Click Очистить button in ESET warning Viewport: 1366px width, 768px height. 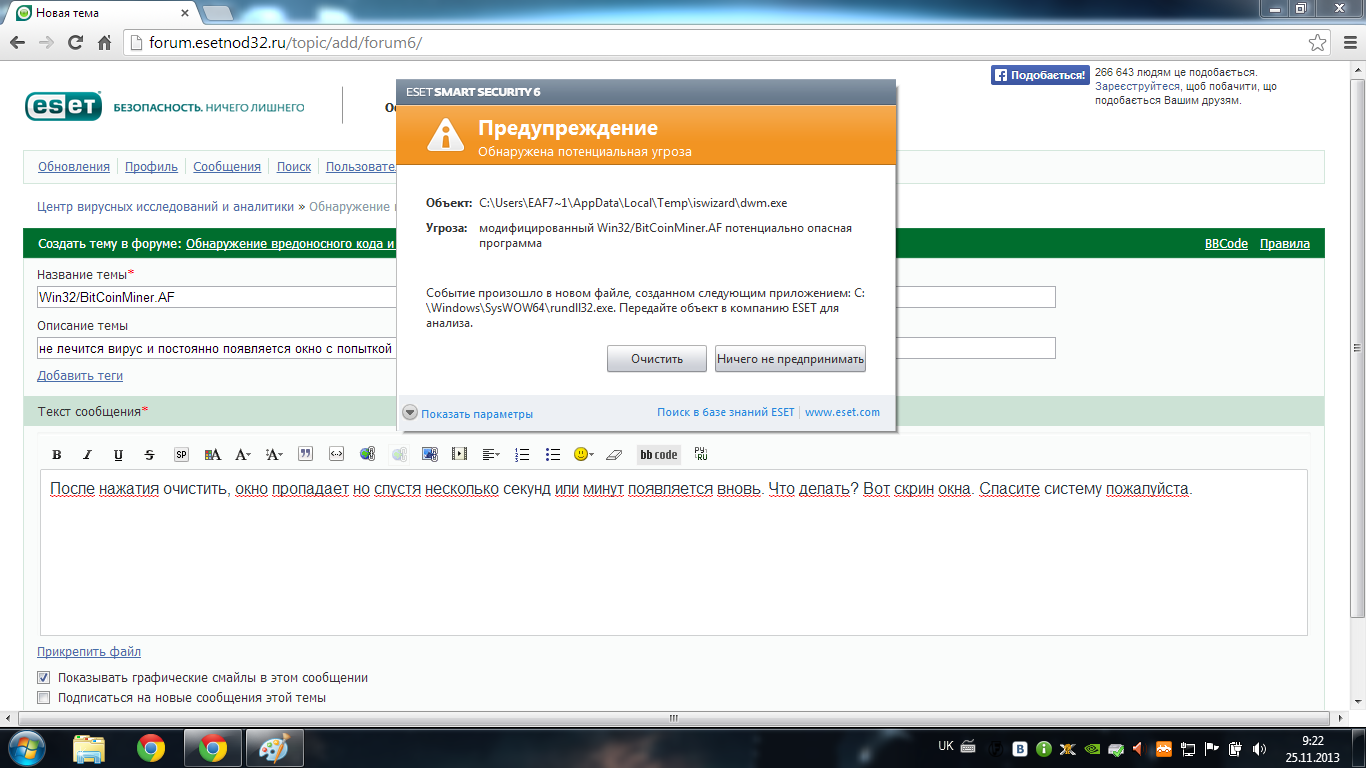[x=657, y=359]
